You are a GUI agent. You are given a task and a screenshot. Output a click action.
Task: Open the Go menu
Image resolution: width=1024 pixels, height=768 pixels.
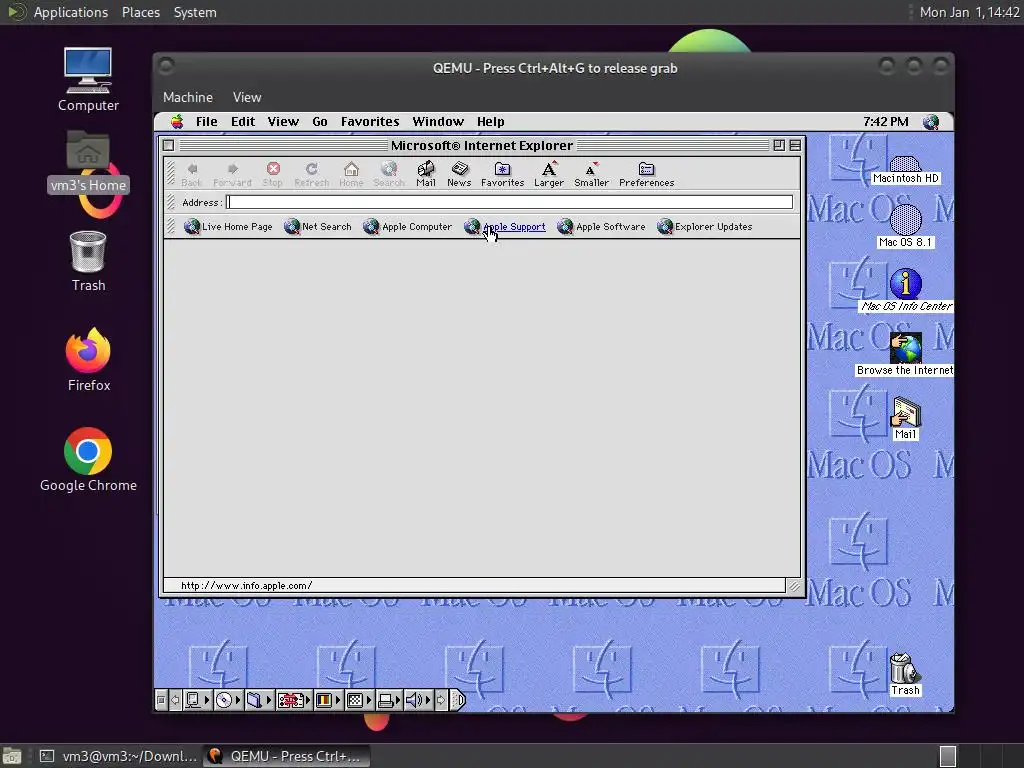tap(319, 121)
